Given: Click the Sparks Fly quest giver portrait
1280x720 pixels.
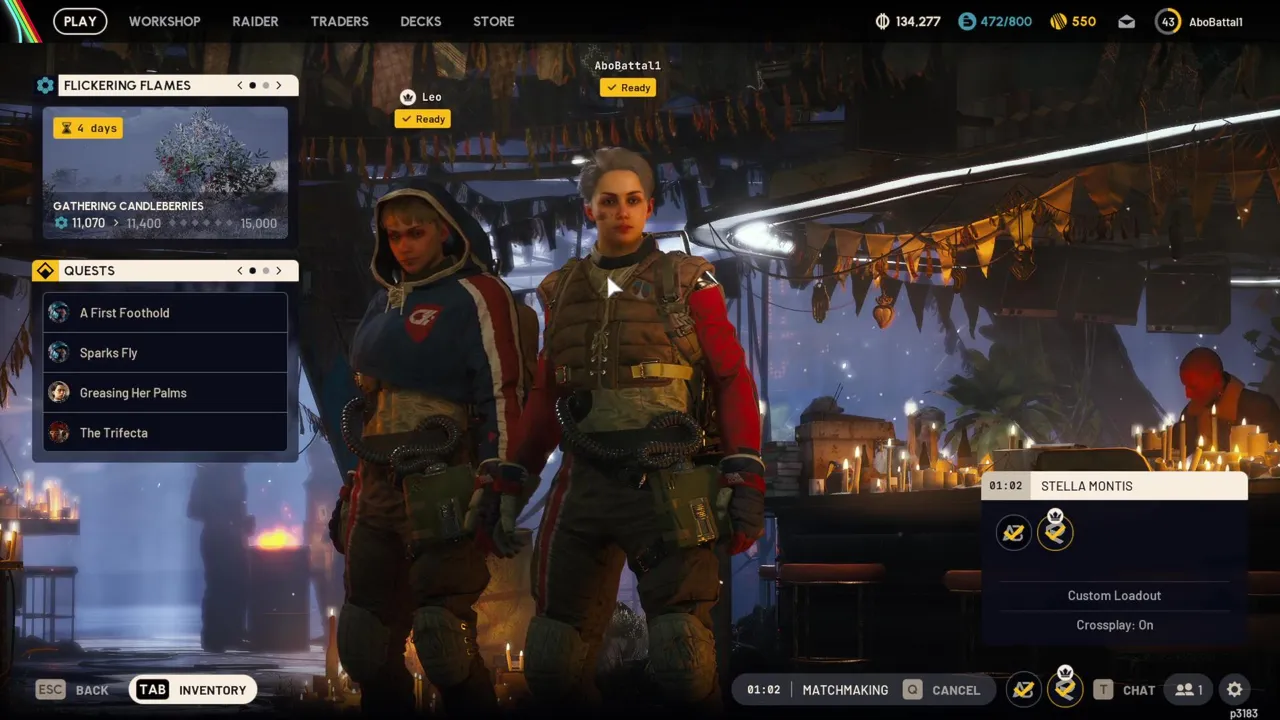Looking at the screenshot, I should pyautogui.click(x=59, y=353).
